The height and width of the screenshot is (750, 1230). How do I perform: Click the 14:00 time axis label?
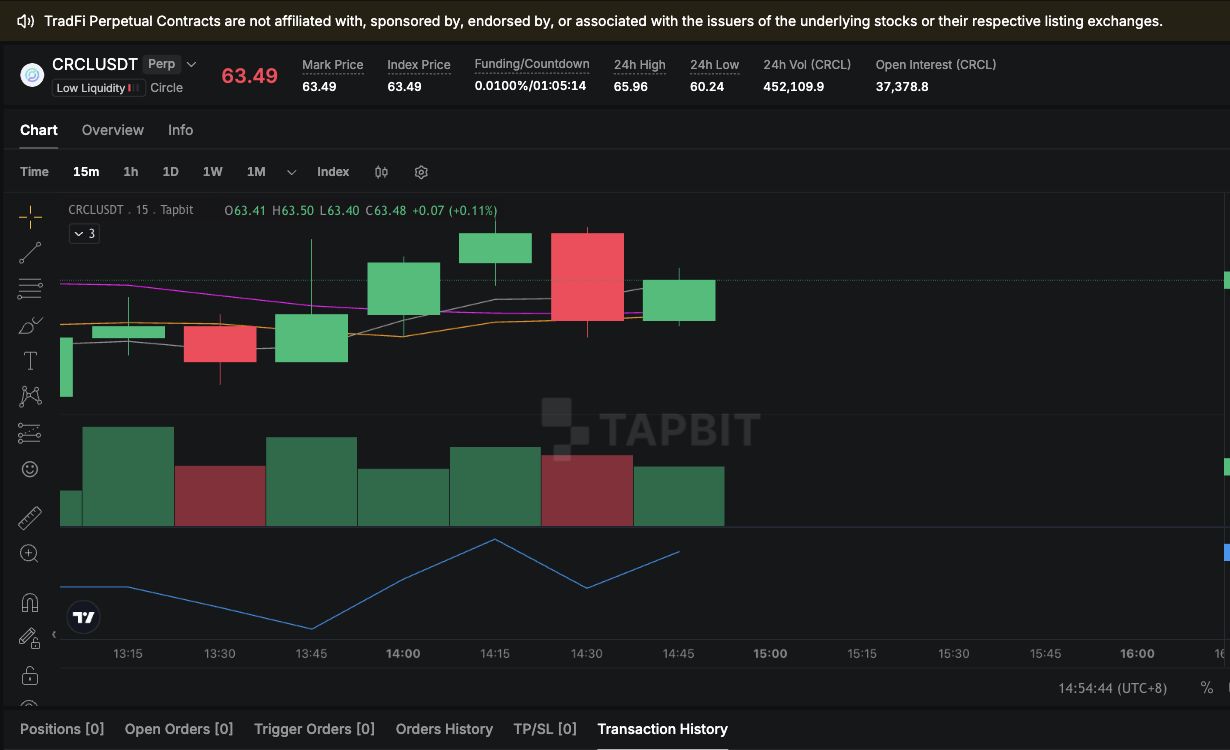pos(403,654)
